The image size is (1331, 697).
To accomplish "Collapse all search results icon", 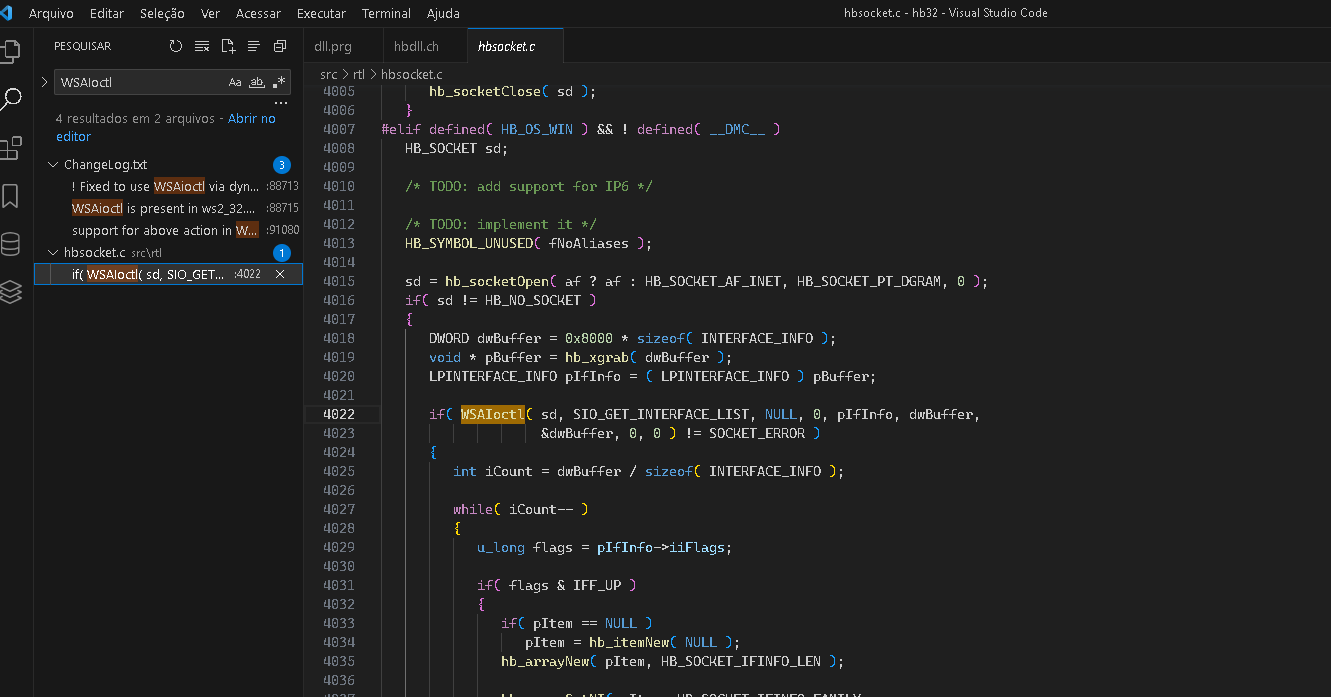I will click(280, 46).
